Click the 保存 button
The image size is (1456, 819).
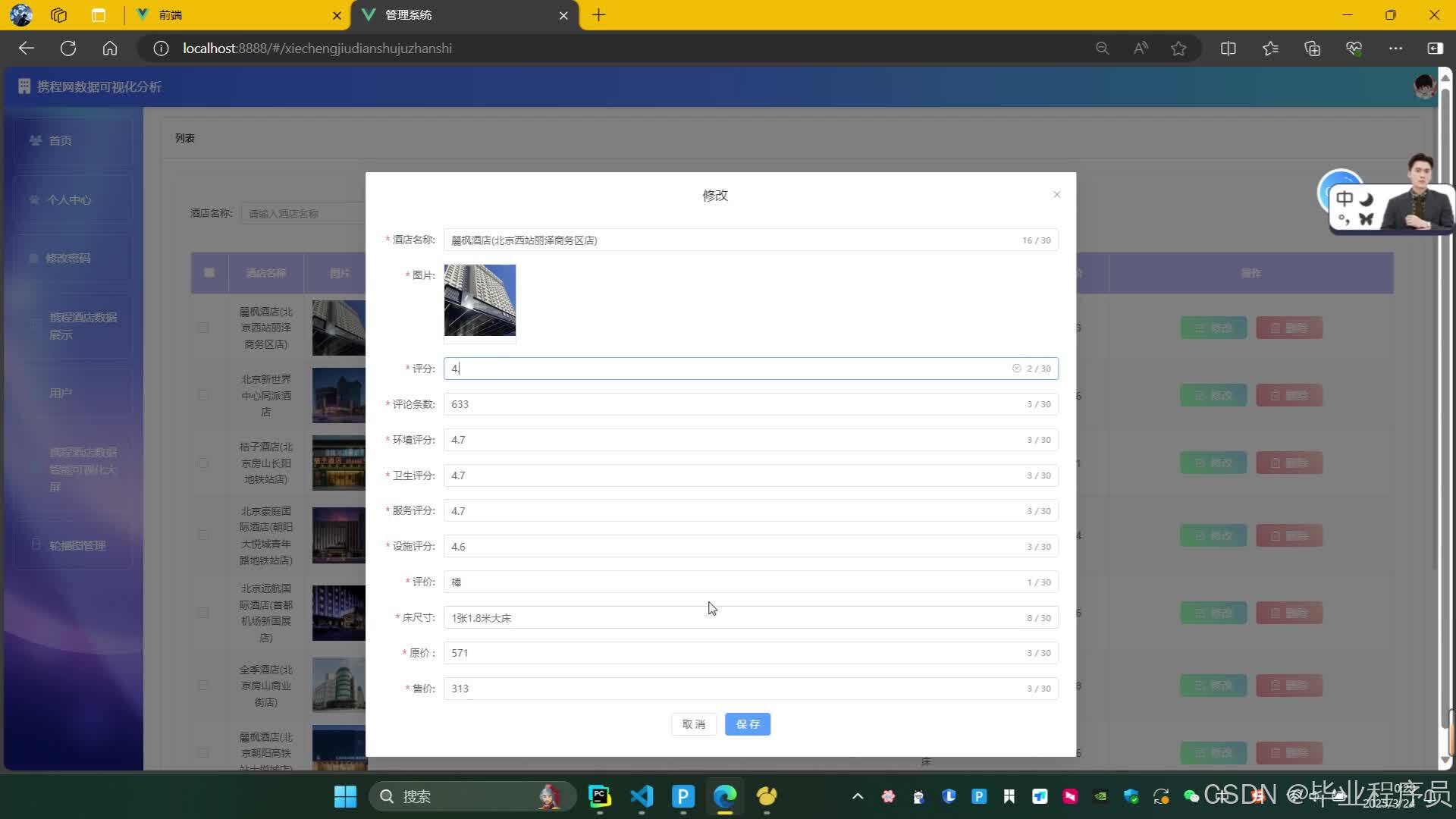tap(747, 724)
